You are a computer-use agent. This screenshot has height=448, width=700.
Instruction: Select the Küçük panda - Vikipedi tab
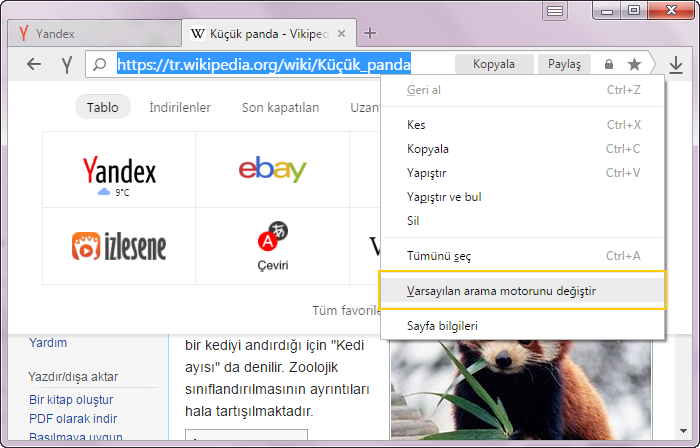coord(269,33)
